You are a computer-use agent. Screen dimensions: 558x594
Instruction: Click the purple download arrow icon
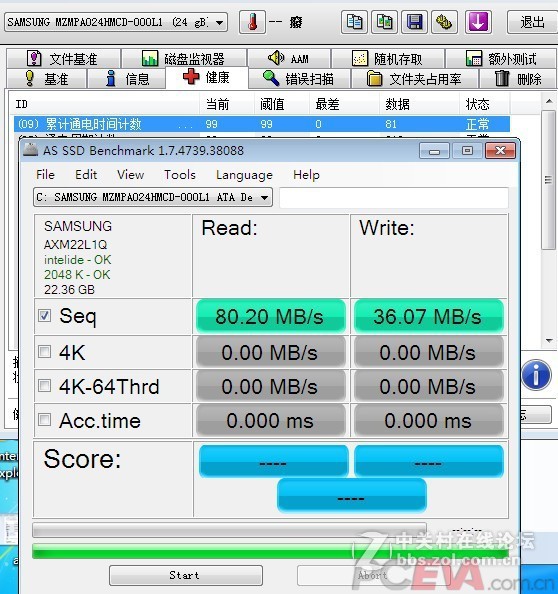[x=478, y=22]
